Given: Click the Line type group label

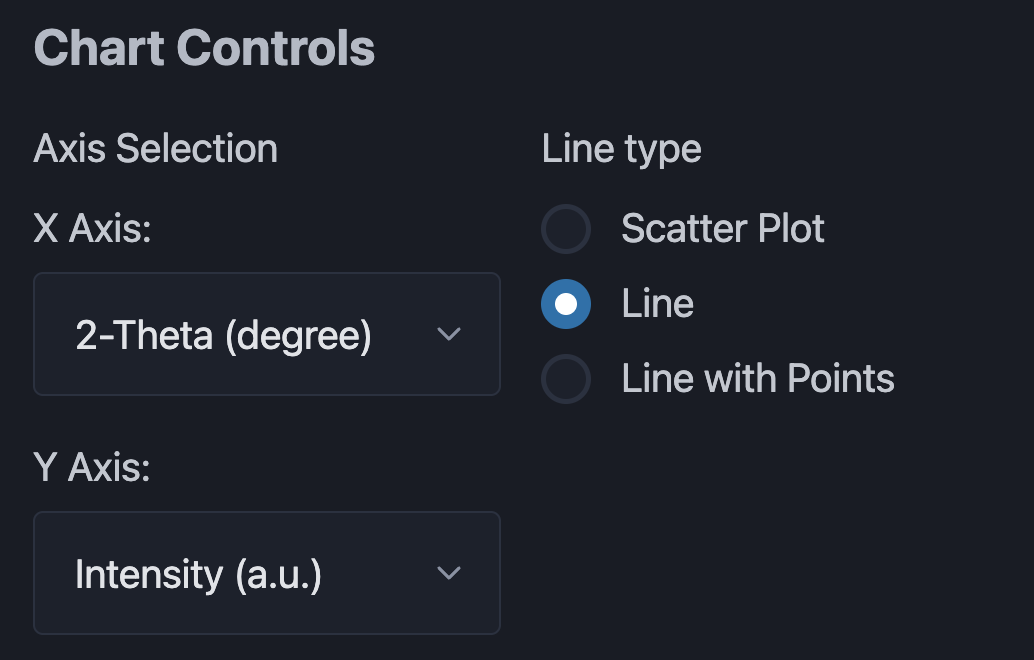Looking at the screenshot, I should pos(621,149).
